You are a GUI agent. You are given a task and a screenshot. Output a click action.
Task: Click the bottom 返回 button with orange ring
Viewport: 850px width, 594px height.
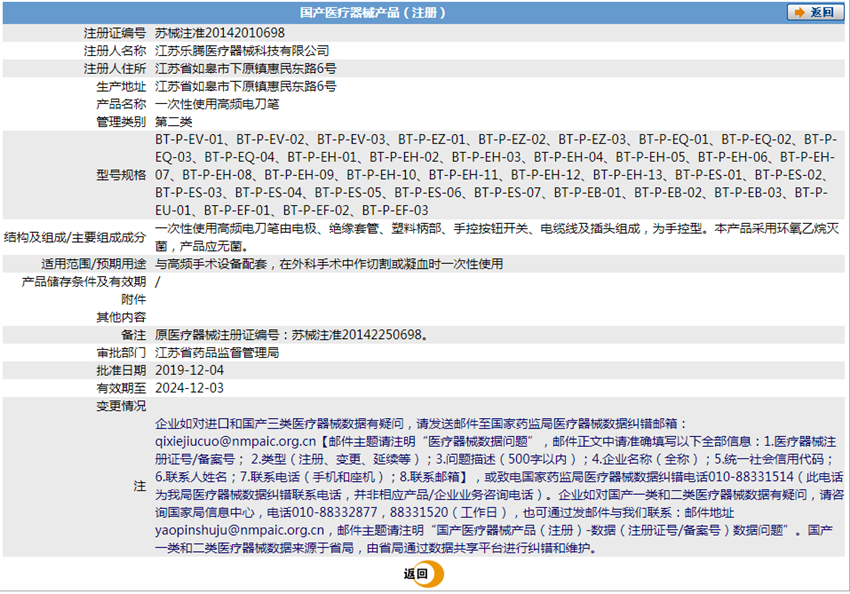(x=423, y=574)
